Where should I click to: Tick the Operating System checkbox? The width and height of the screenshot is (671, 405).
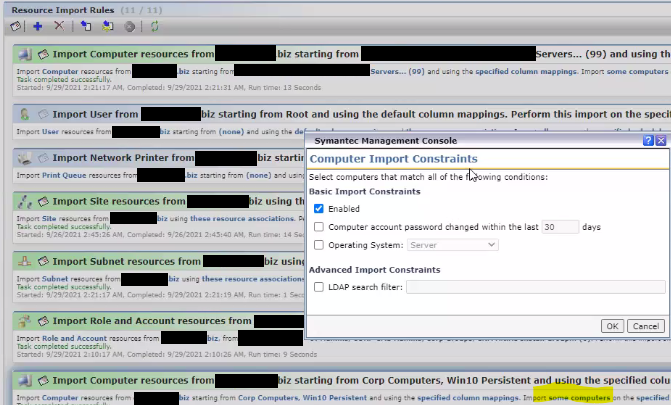(318, 245)
